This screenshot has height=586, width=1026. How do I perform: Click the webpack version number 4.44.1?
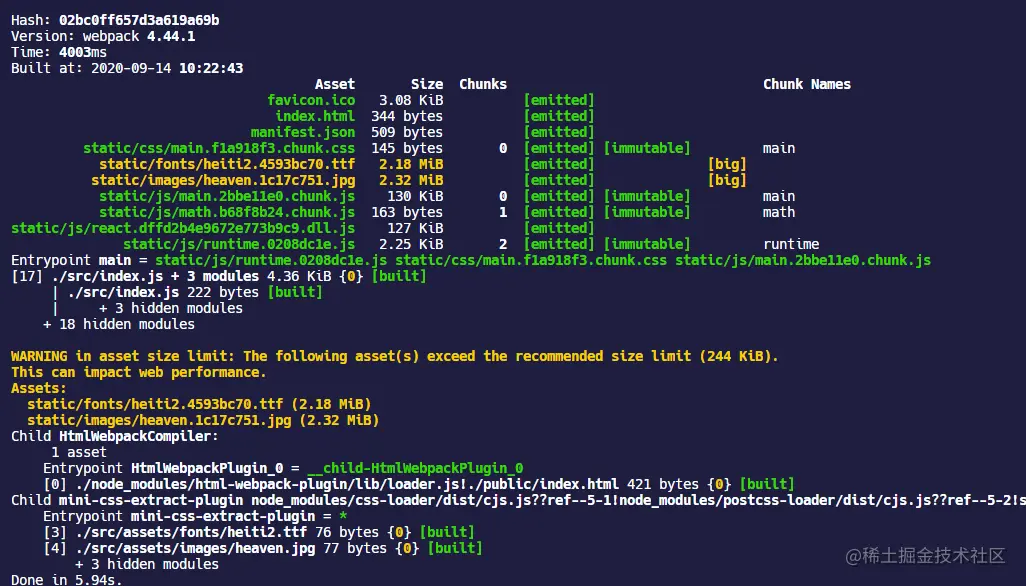click(171, 36)
